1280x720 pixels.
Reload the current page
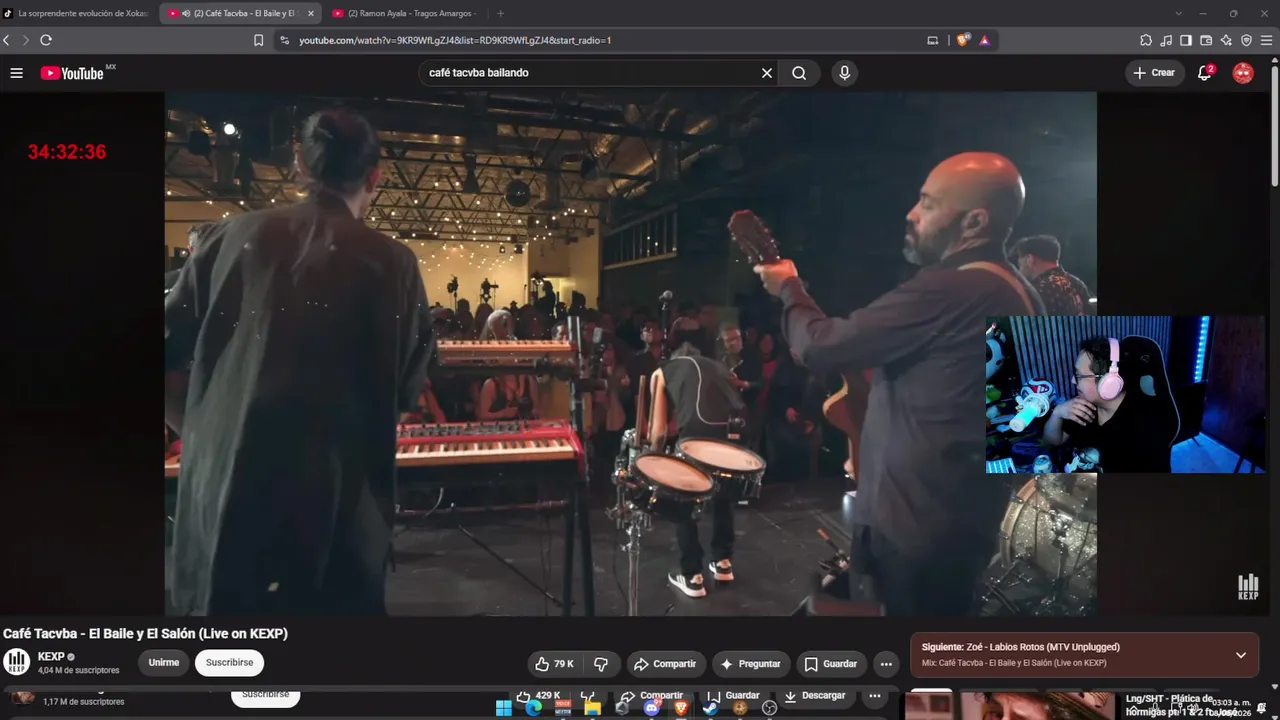(x=46, y=40)
